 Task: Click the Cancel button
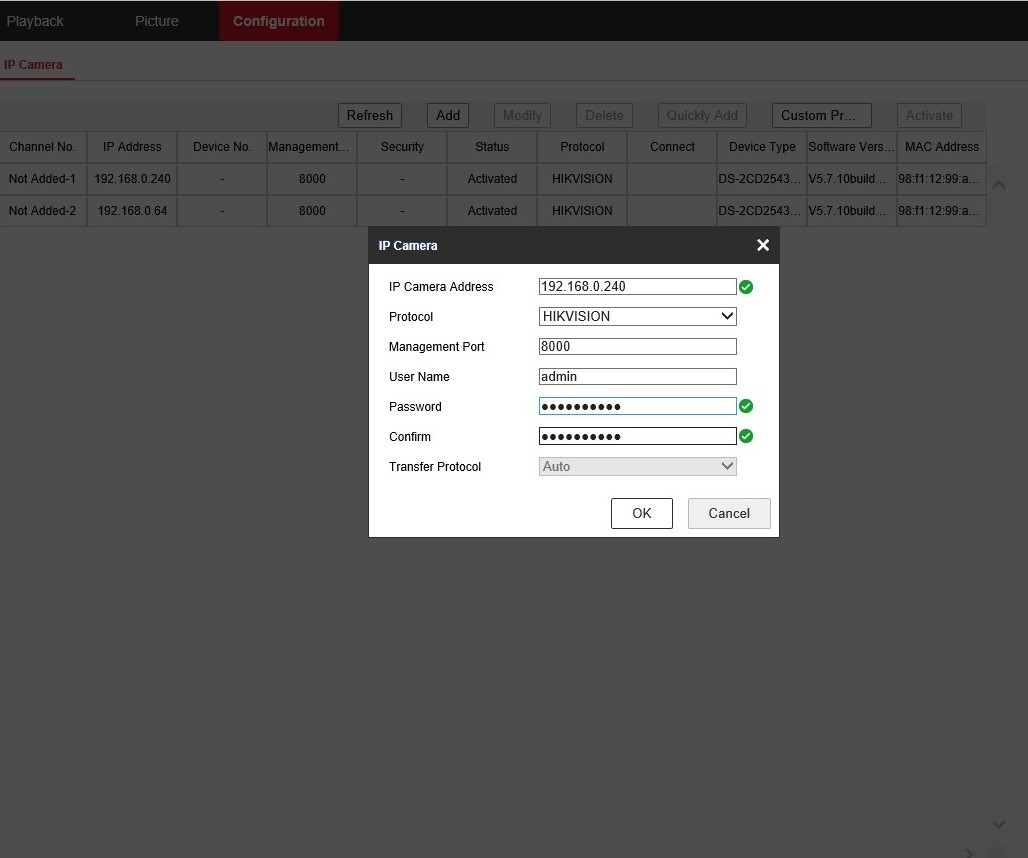click(729, 513)
